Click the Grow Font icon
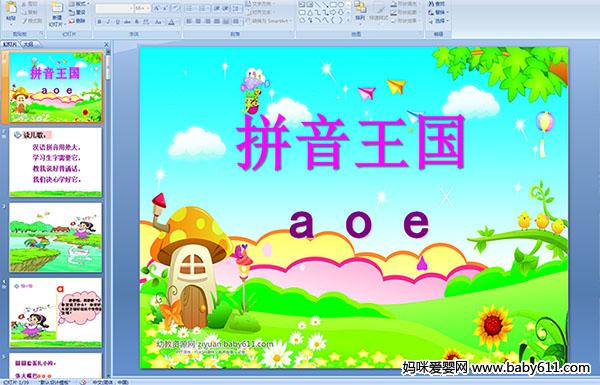This screenshot has height=385, width=600. [x=157, y=8]
